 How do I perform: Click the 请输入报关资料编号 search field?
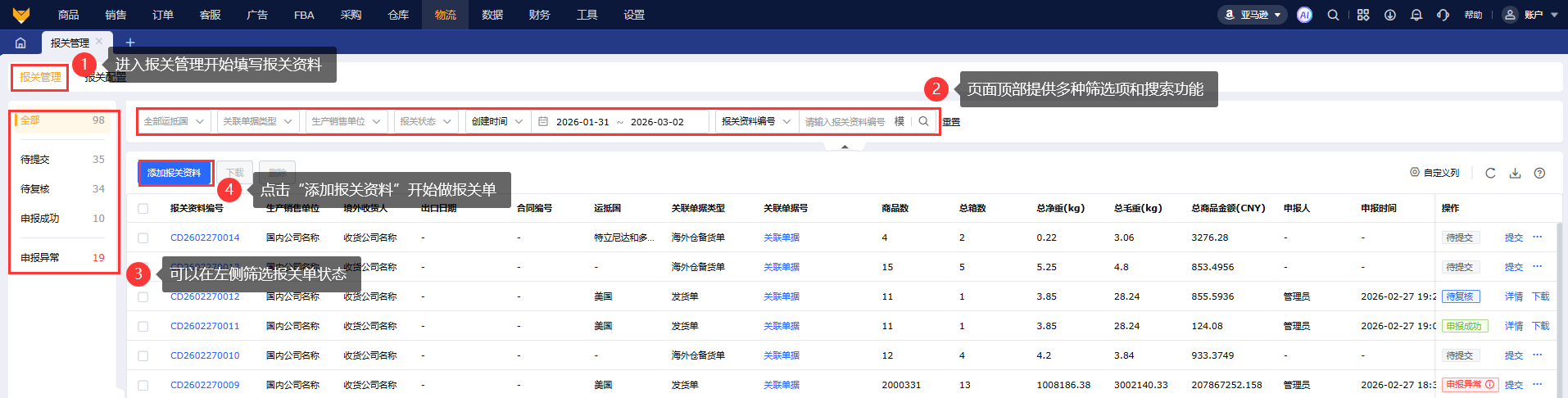pyautogui.click(x=845, y=121)
